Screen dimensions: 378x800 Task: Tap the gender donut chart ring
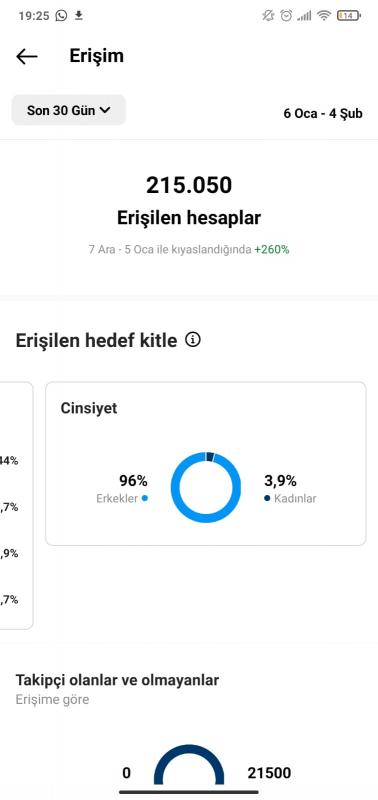tap(206, 487)
